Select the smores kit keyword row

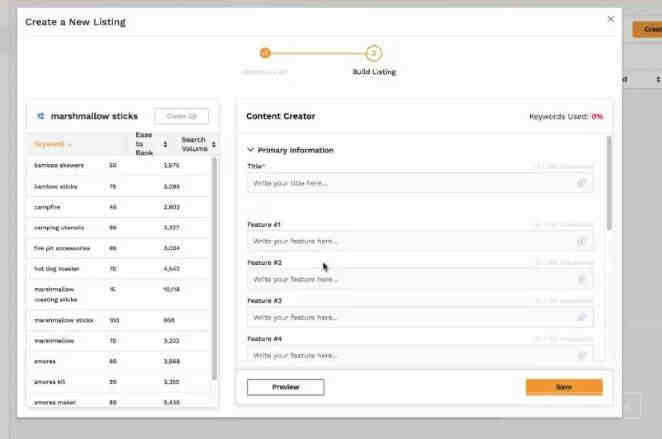[119, 382]
